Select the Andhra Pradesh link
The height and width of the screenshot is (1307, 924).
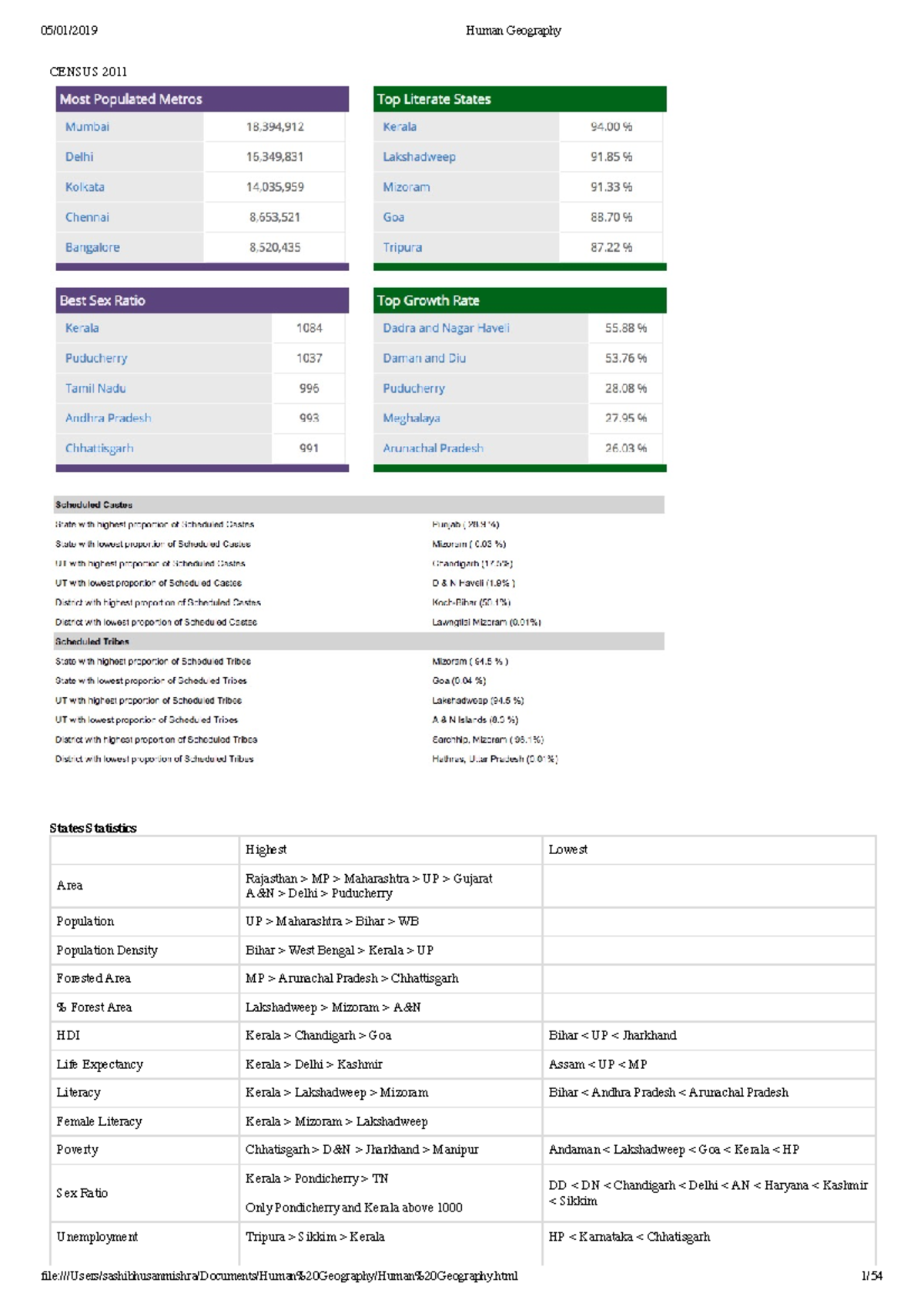tap(108, 418)
